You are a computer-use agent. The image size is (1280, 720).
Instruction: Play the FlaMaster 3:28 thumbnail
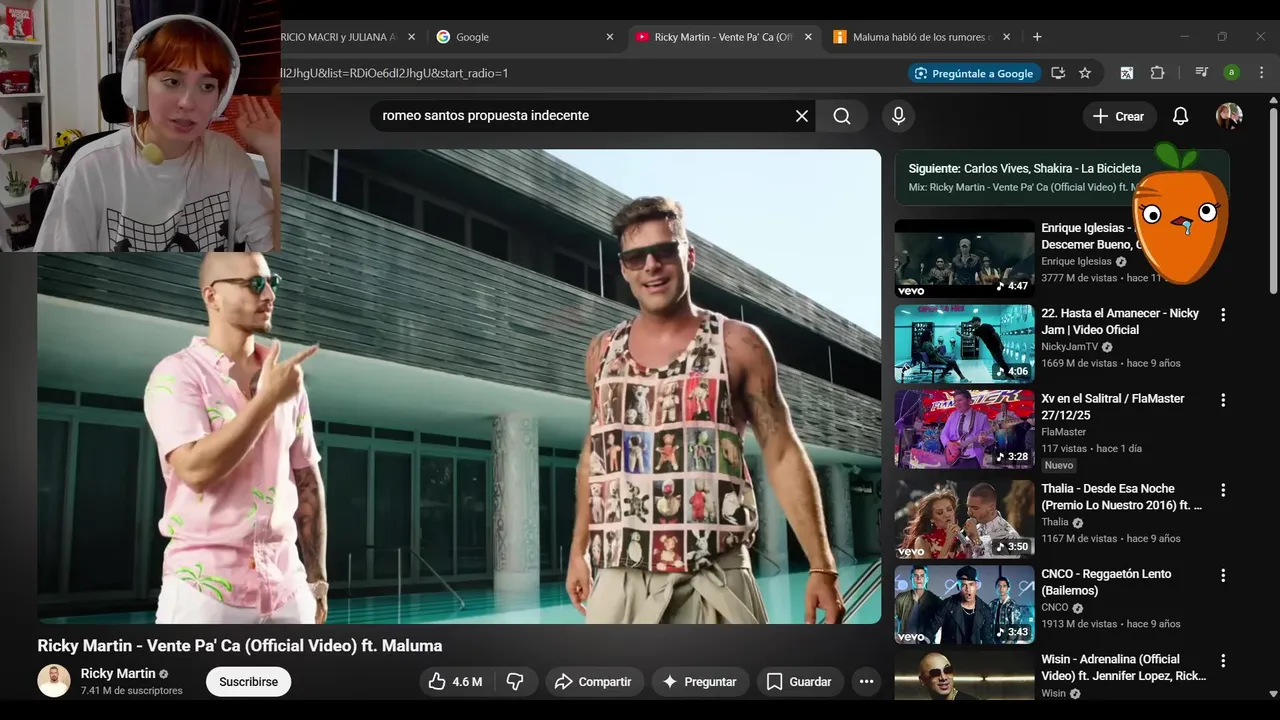964,430
